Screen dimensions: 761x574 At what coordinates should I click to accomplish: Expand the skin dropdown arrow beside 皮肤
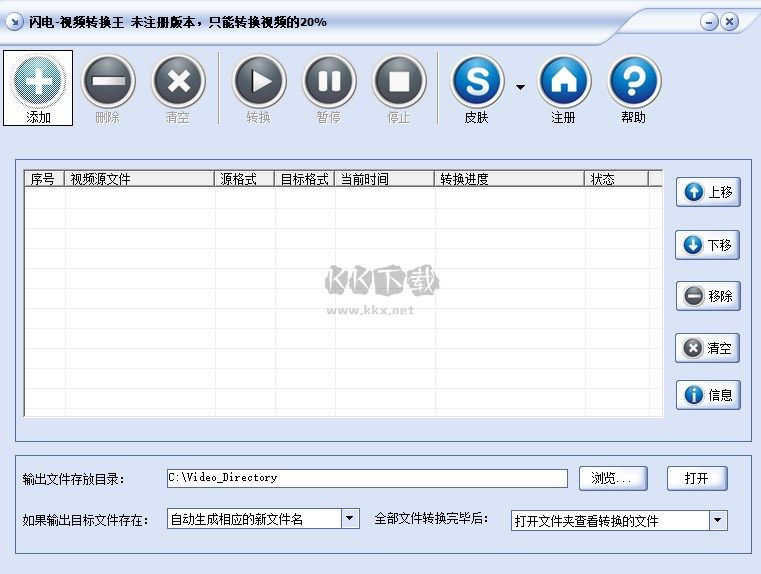tap(520, 87)
